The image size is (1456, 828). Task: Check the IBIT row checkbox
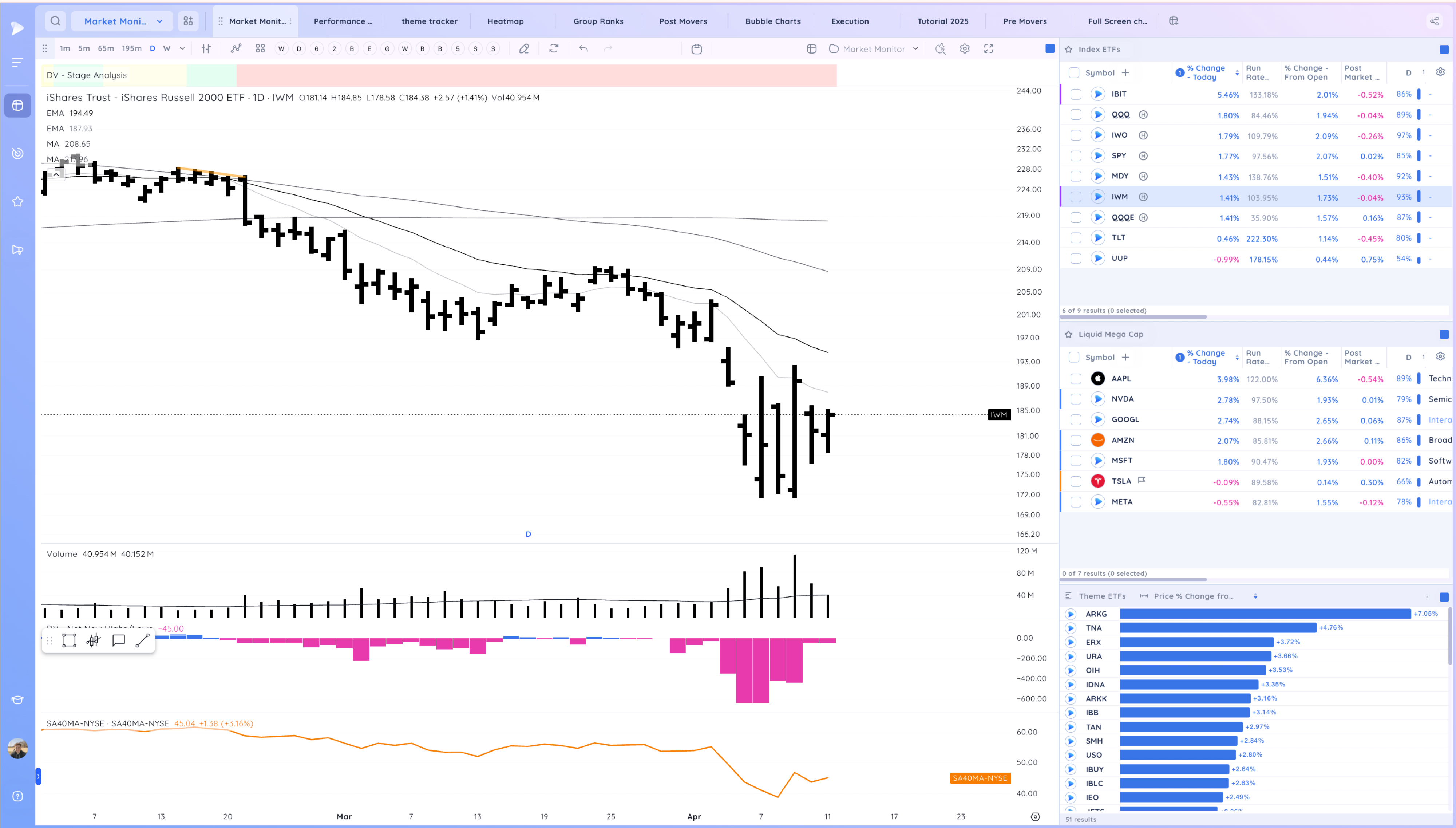pos(1075,94)
